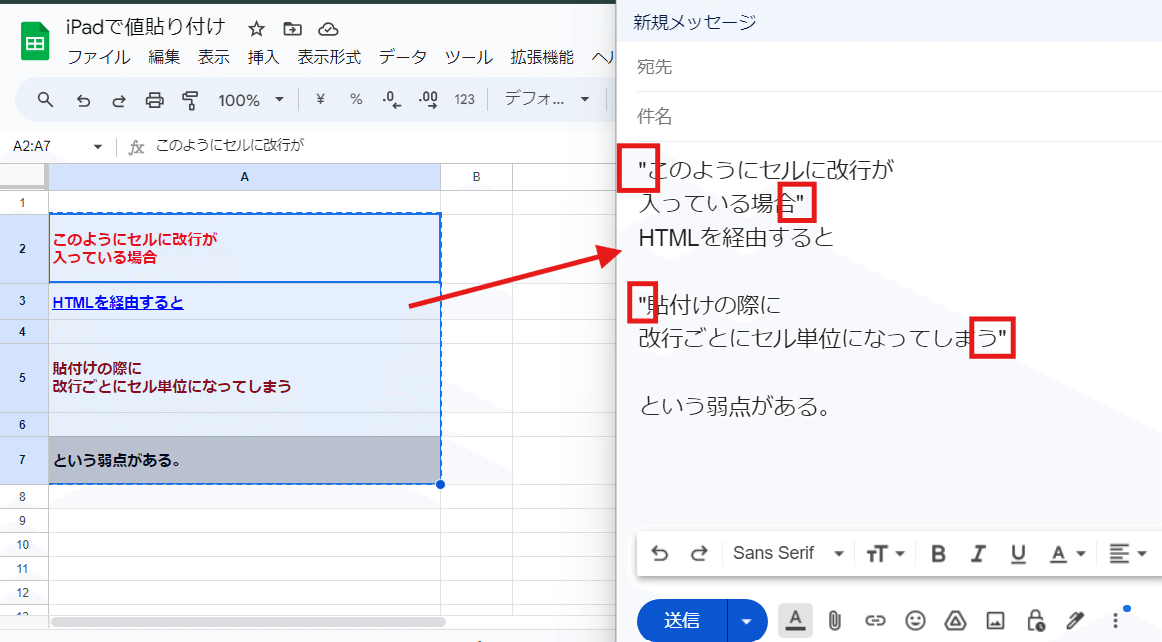
Task: Format as percent with the % button
Action: tap(356, 99)
